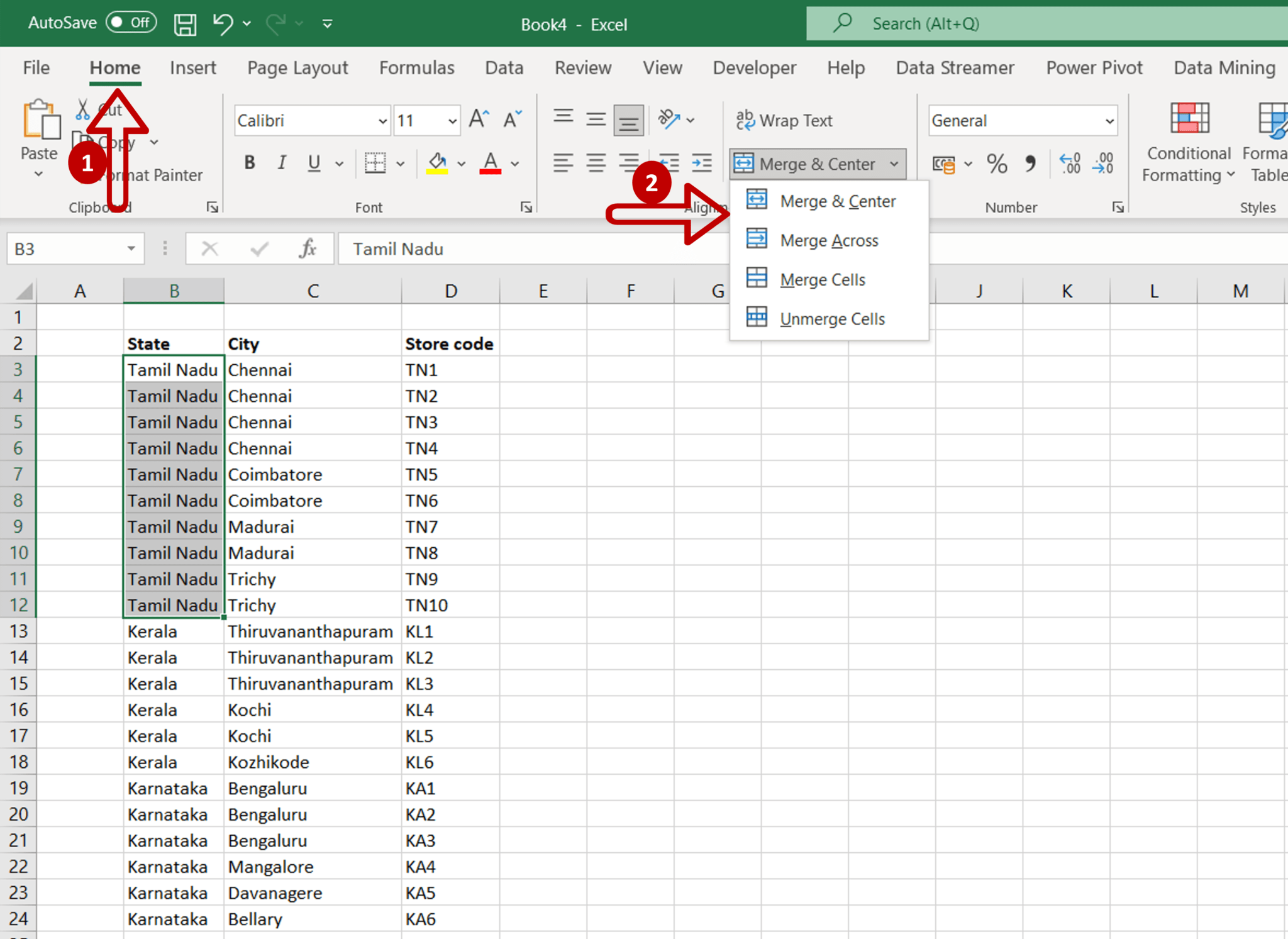Viewport: 1288px width, 939px height.
Task: Toggle bold formatting
Action: [249, 164]
